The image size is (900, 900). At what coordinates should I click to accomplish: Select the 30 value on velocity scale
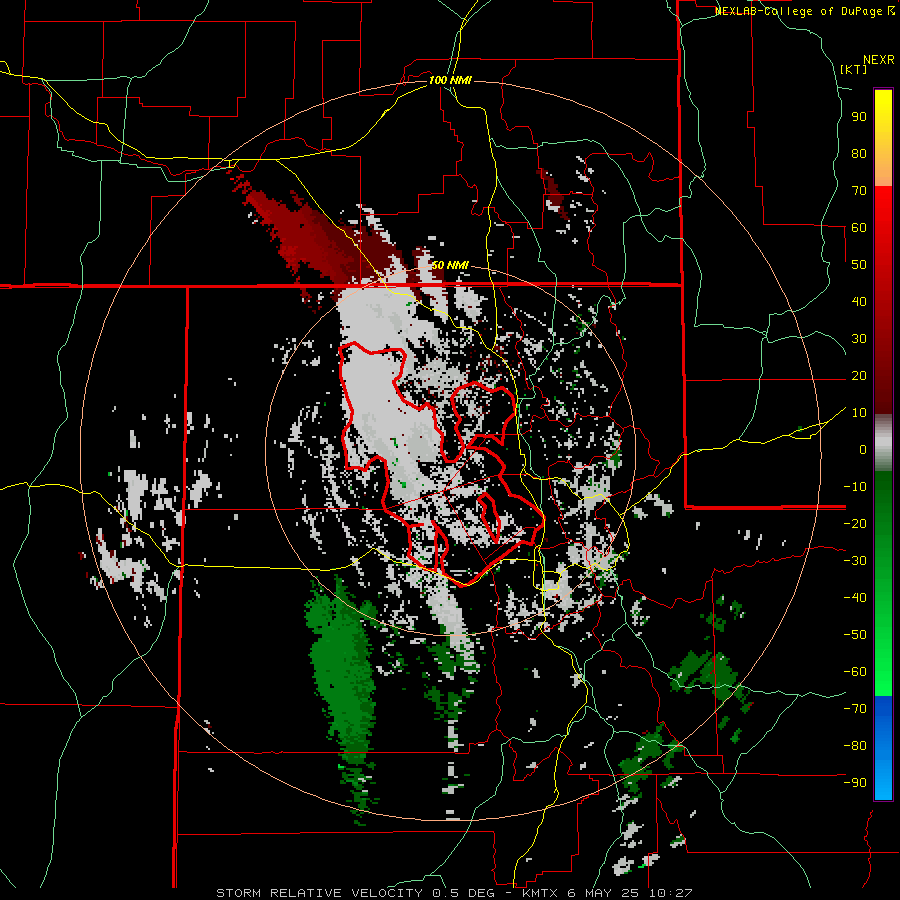(859, 339)
